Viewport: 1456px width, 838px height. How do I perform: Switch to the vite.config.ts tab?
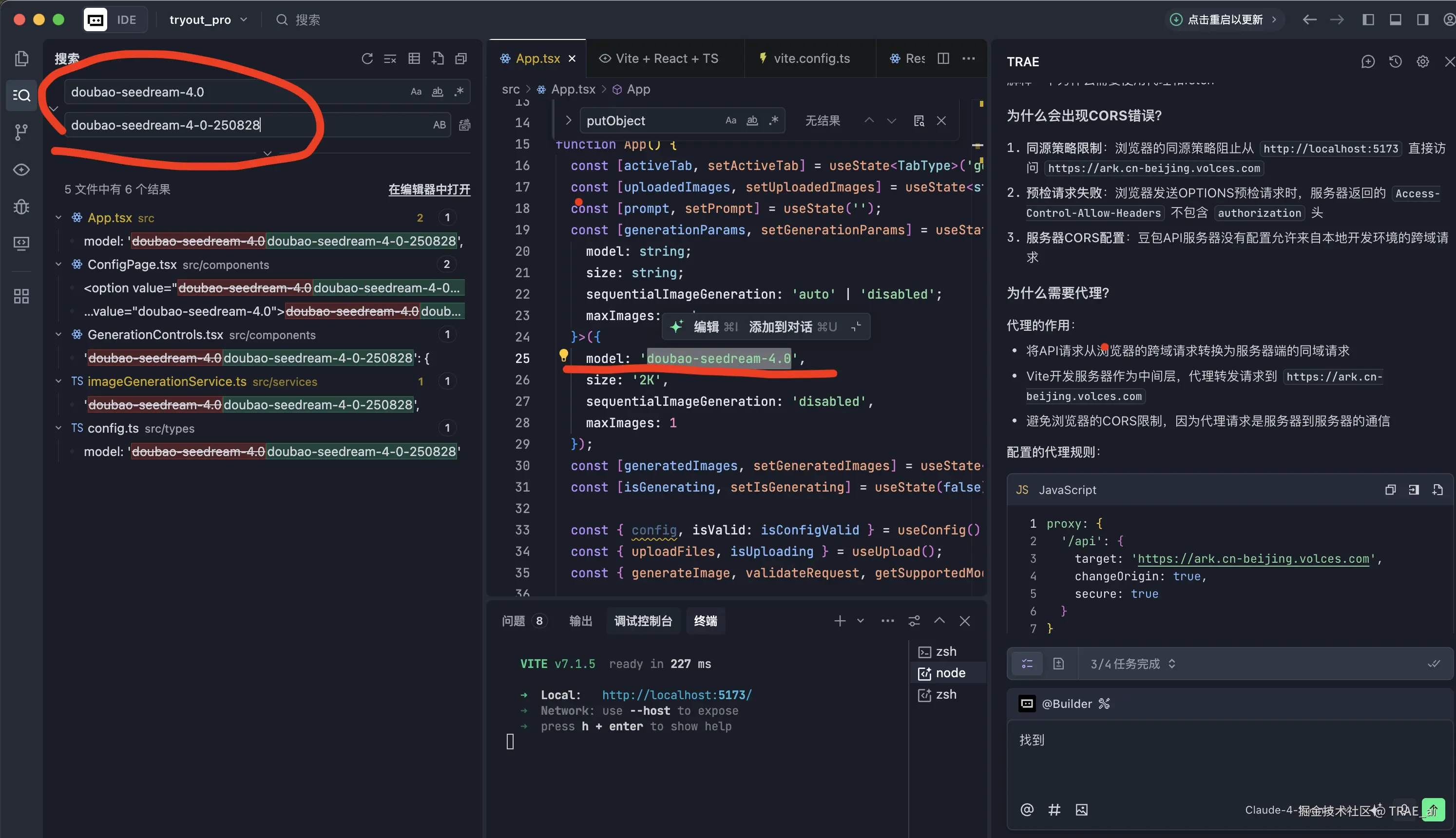(x=811, y=58)
